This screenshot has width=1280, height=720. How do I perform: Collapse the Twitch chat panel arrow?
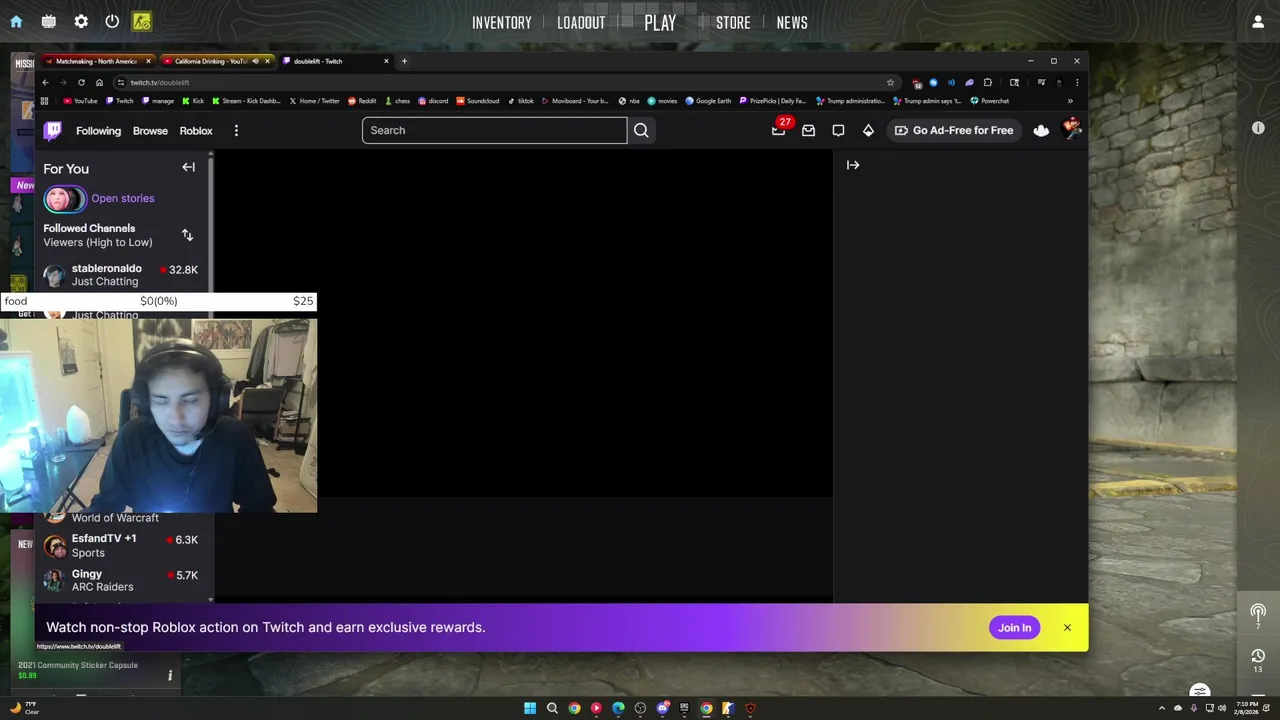[x=853, y=165]
